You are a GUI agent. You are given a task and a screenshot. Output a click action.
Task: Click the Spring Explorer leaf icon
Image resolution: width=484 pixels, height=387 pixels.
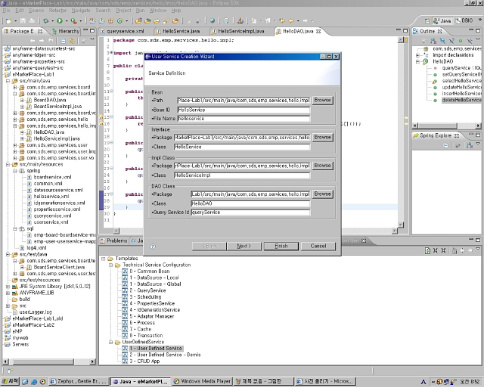(415, 136)
